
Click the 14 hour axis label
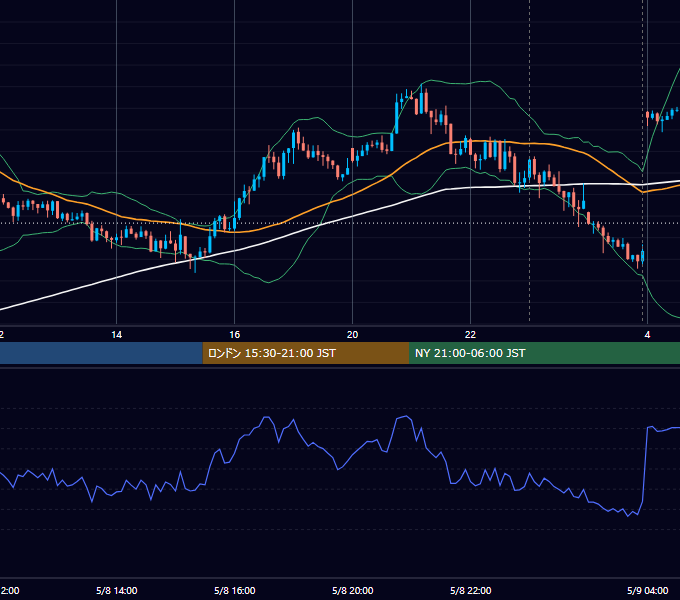tap(117, 335)
